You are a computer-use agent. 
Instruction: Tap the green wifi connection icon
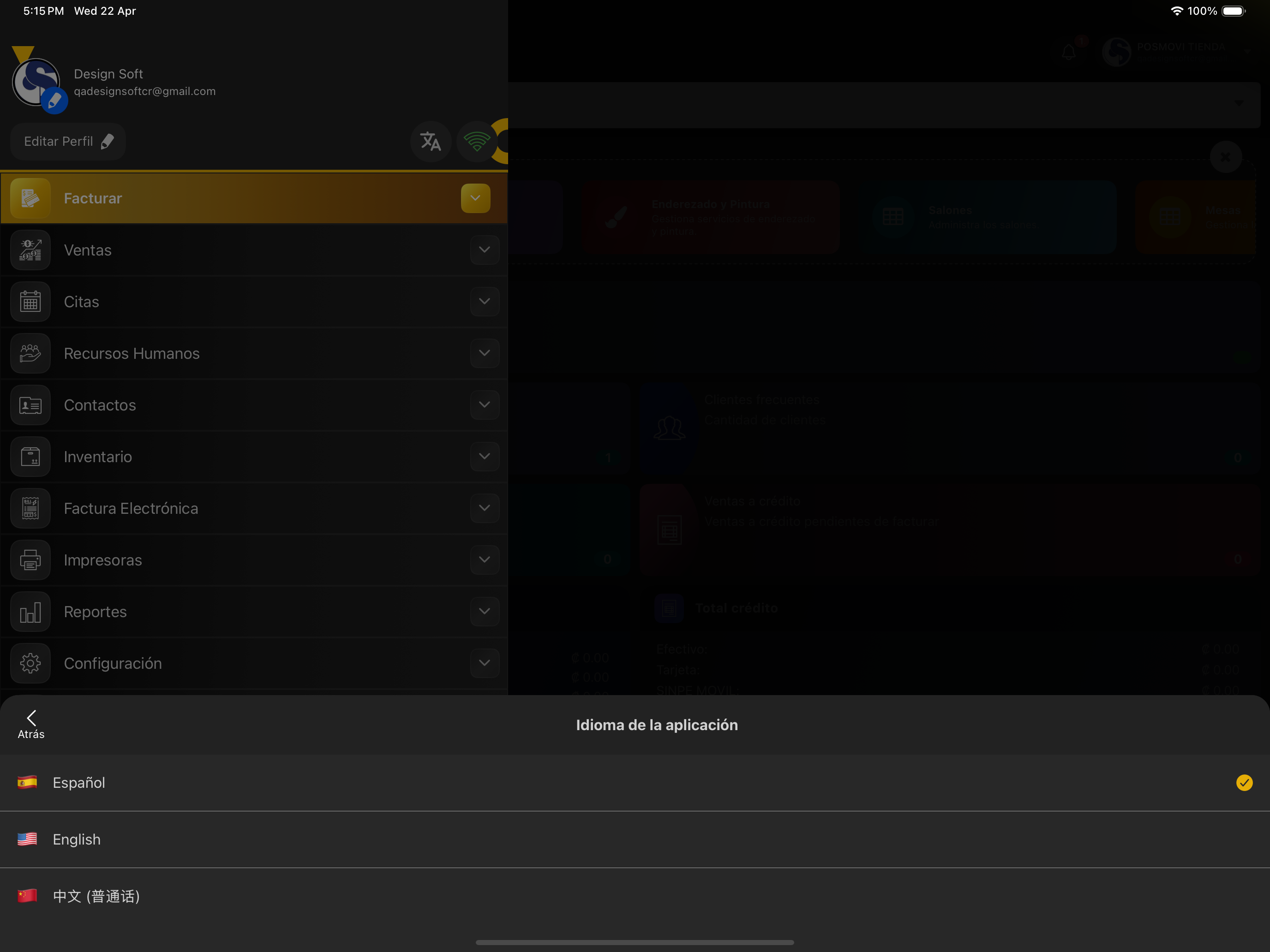coord(477,141)
